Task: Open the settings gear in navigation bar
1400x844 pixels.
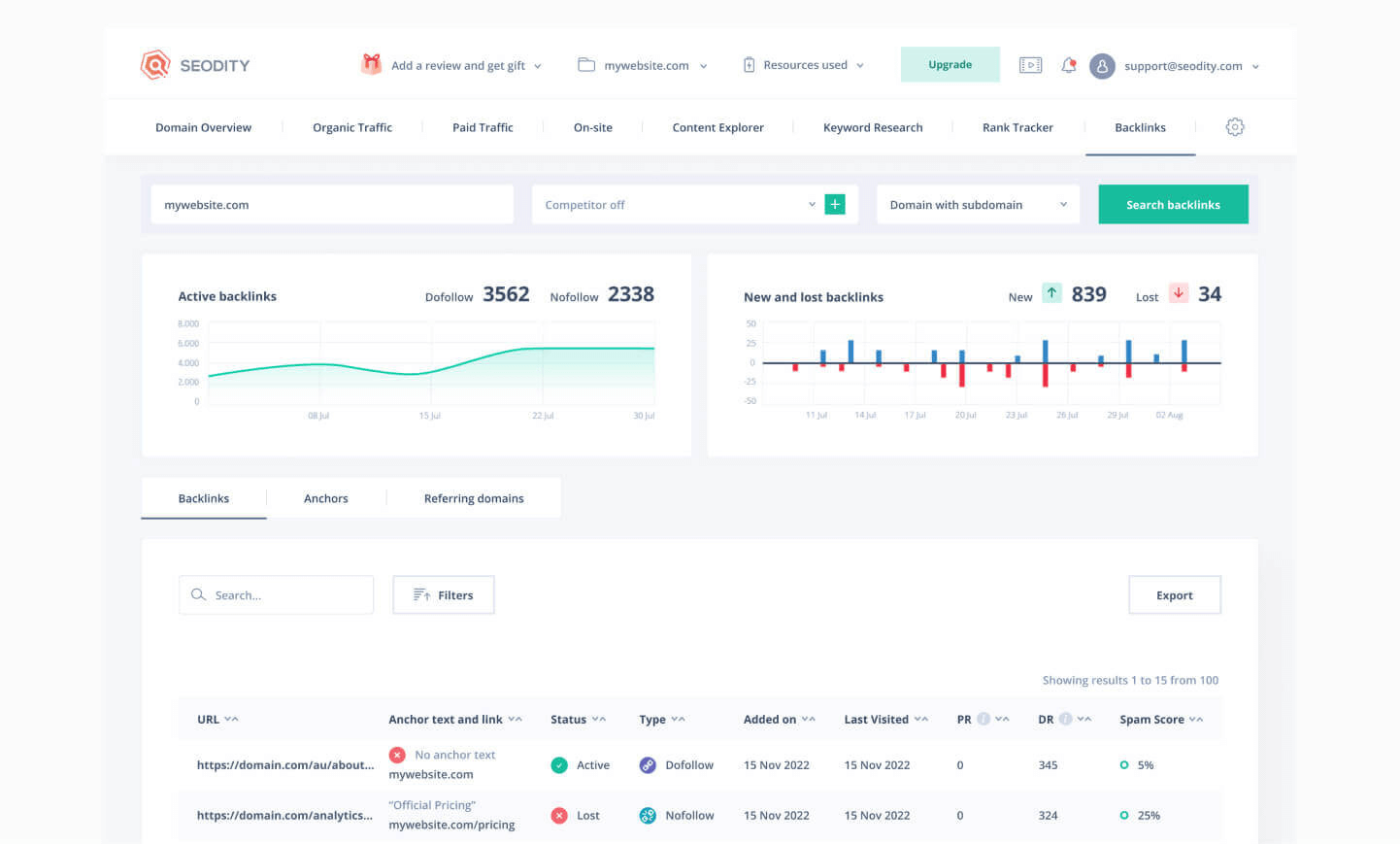Action: (x=1234, y=127)
